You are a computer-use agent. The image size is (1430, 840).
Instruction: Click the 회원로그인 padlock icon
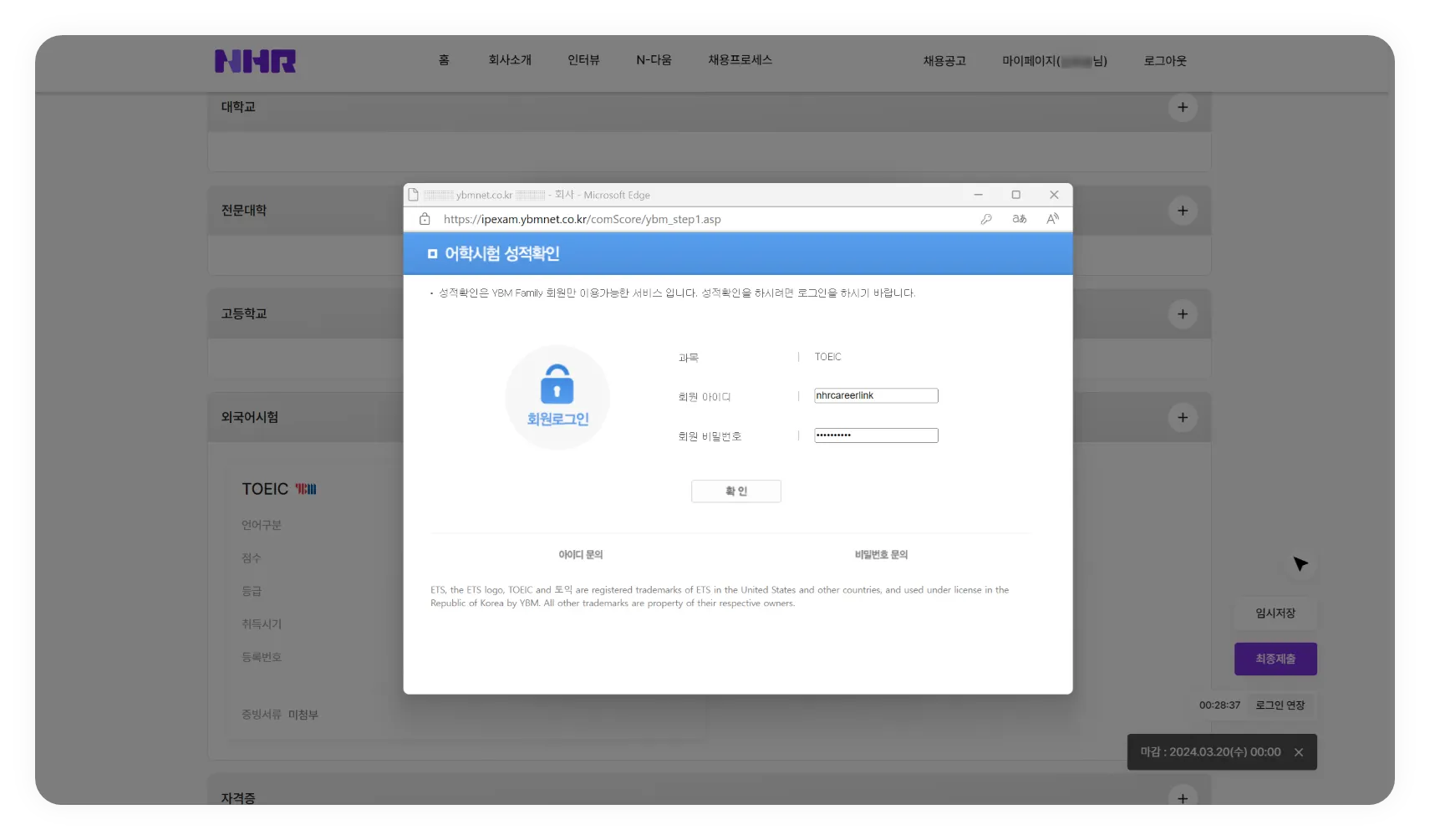point(557,384)
